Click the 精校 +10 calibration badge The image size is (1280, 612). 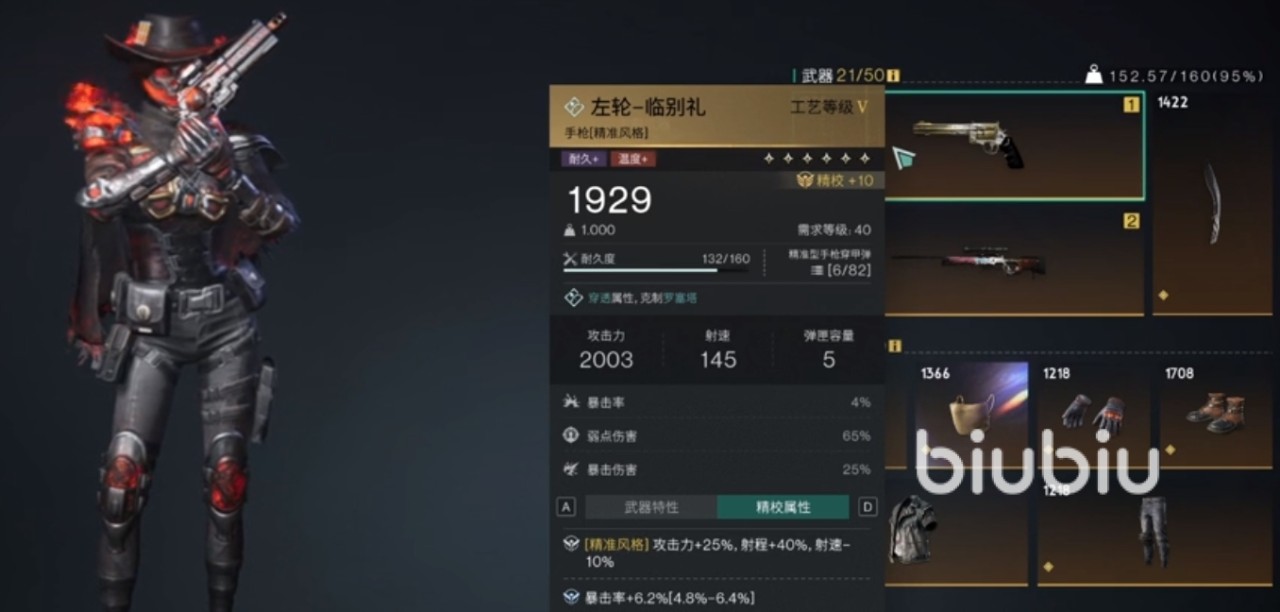coord(835,181)
